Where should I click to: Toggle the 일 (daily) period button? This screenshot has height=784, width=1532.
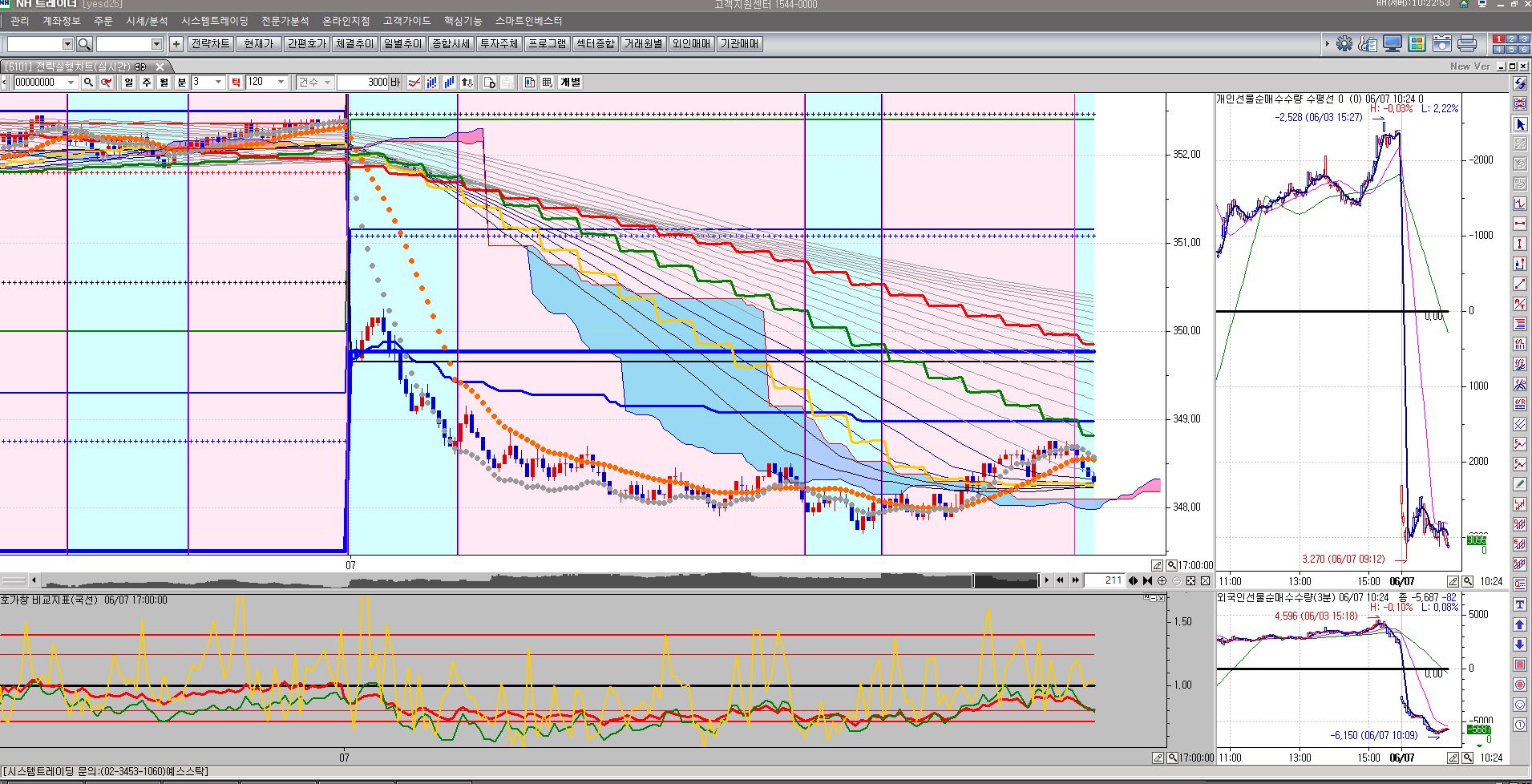[129, 82]
